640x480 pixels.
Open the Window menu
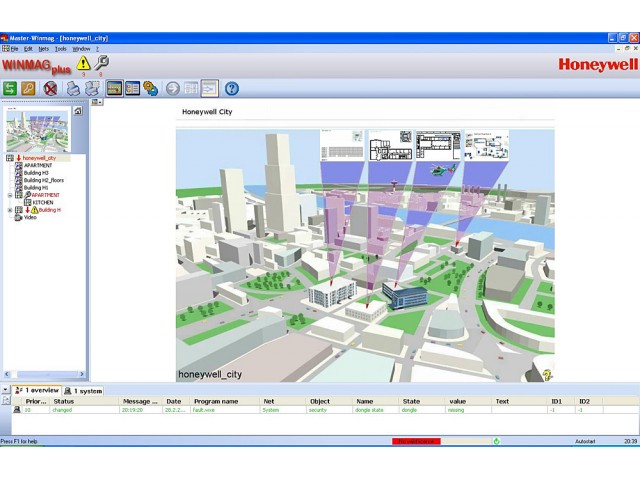coord(81,49)
